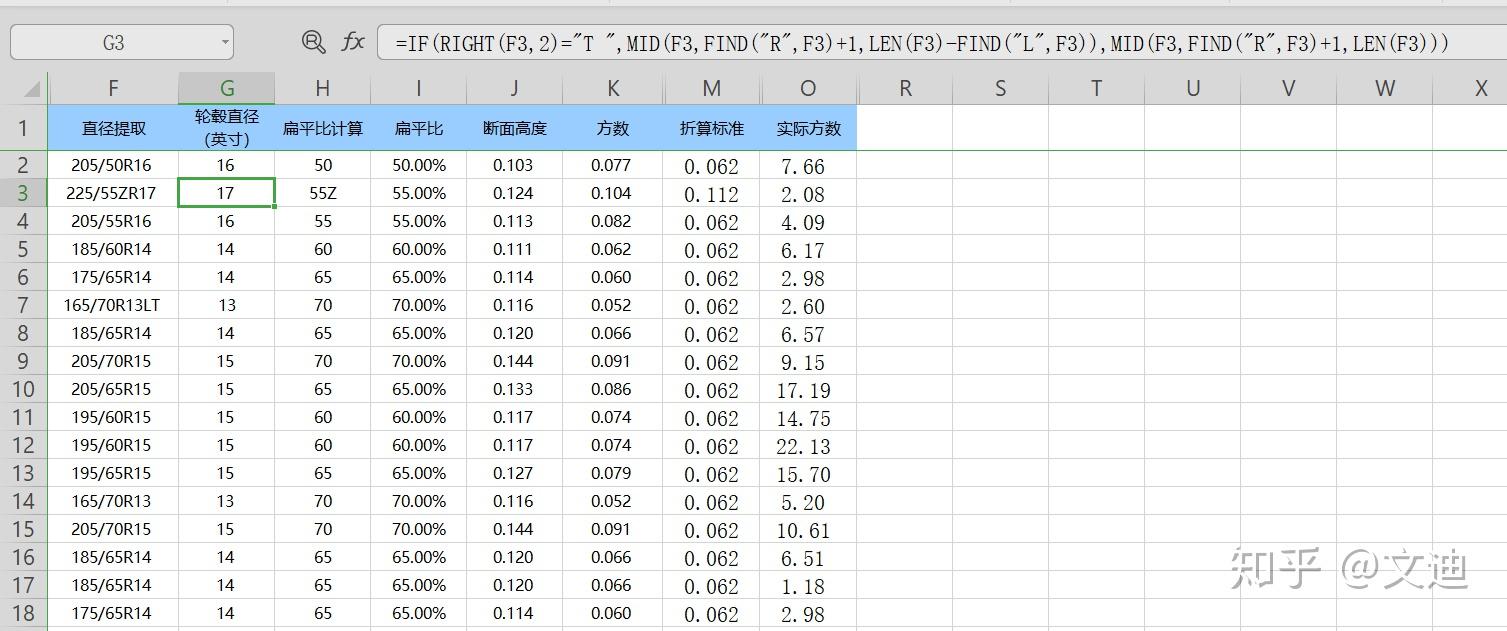Click the Insert Function fx icon

(354, 42)
